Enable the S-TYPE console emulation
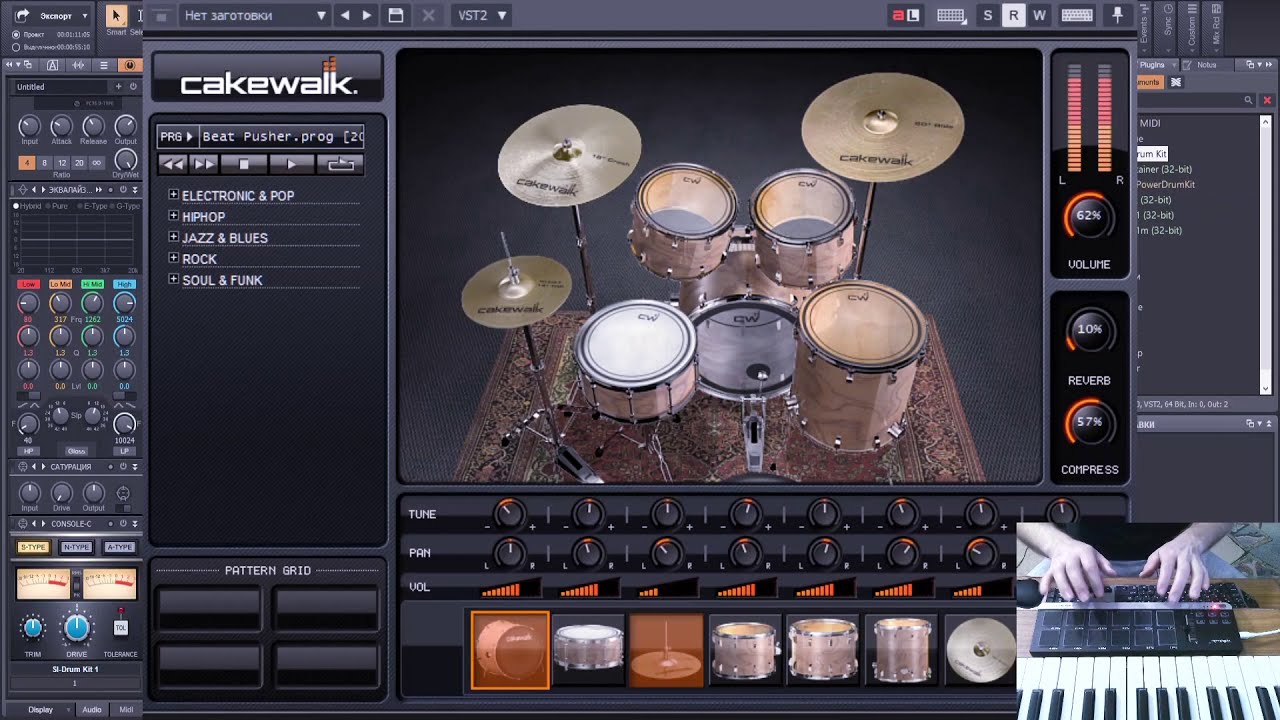The height and width of the screenshot is (720, 1280). pyautogui.click(x=33, y=547)
